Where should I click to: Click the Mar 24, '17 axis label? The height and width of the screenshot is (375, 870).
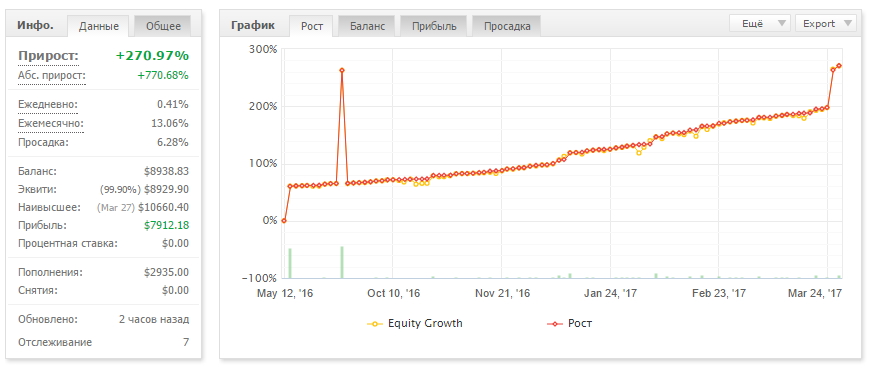tap(815, 293)
